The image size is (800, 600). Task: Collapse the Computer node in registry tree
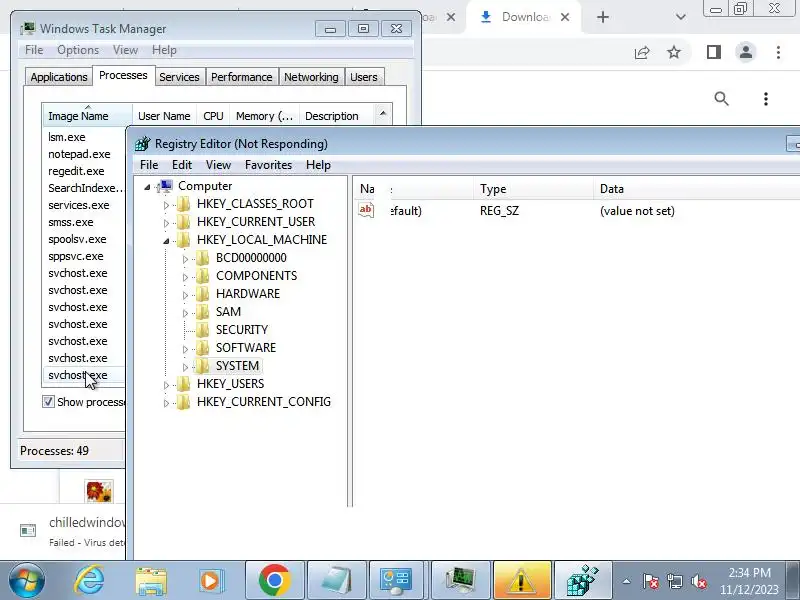(x=147, y=187)
